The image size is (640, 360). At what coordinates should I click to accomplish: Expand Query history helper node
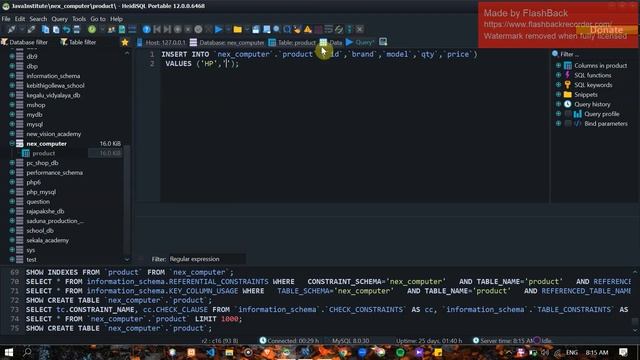pyautogui.click(x=558, y=104)
